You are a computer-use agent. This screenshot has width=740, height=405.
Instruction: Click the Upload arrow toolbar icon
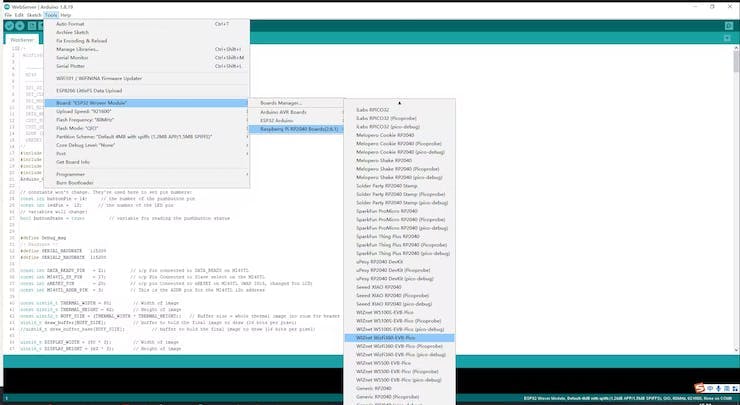[x=20, y=26]
